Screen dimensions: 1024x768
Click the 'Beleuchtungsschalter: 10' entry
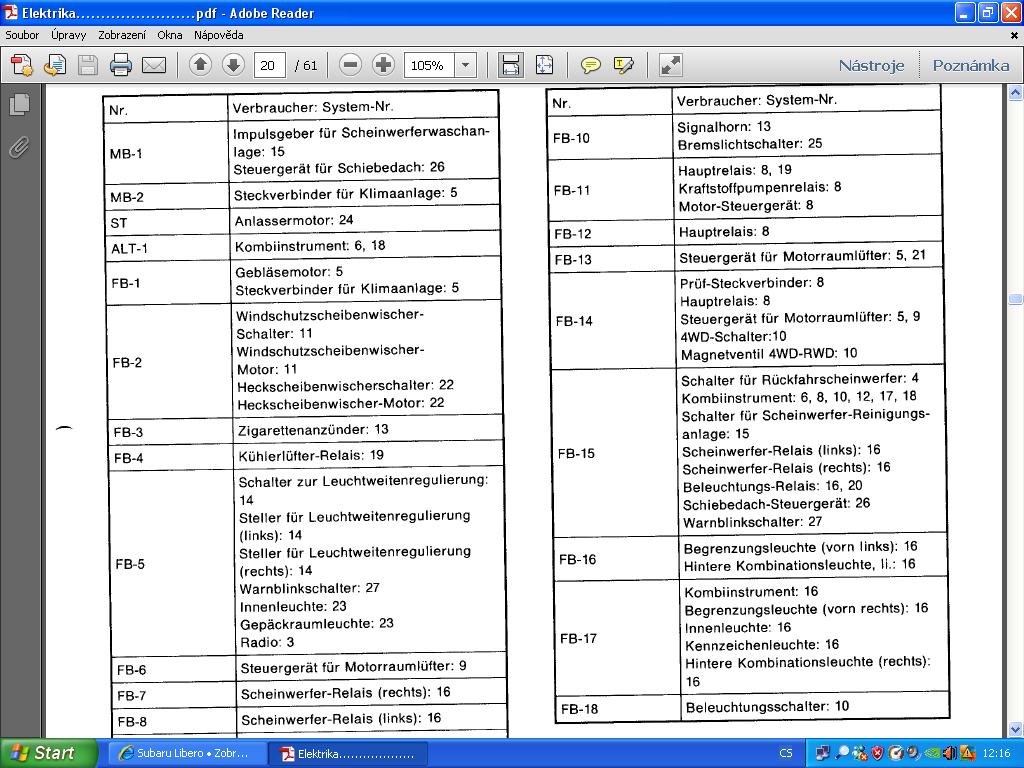tap(767, 707)
